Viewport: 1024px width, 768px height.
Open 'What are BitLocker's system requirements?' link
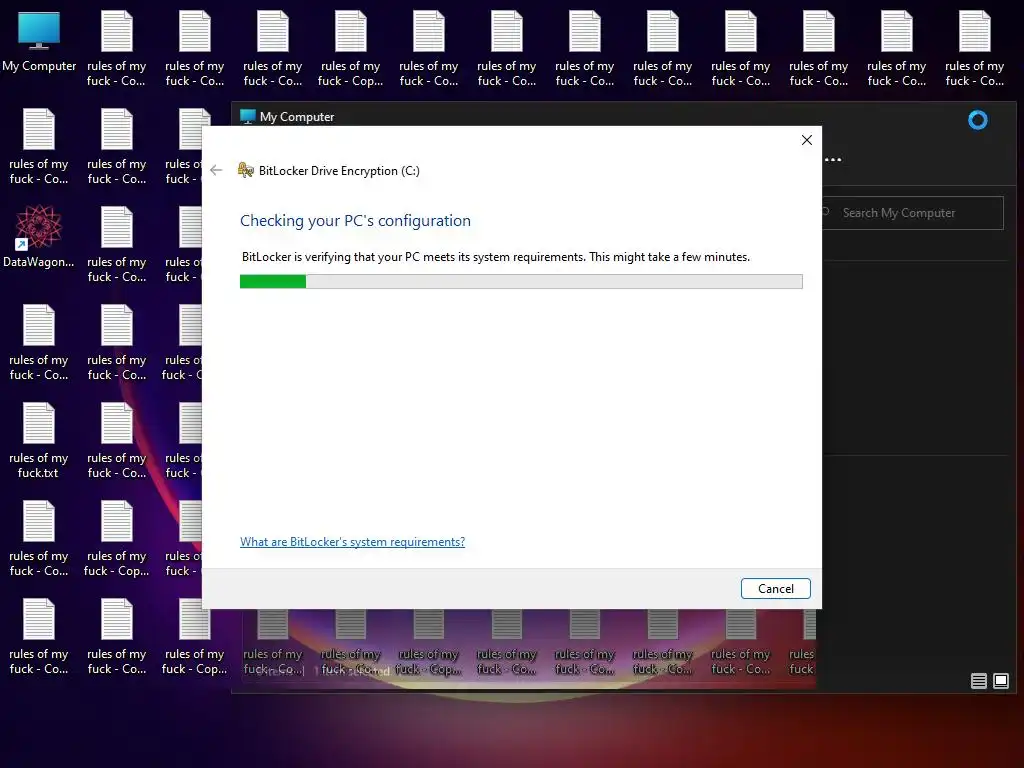pyautogui.click(x=352, y=541)
